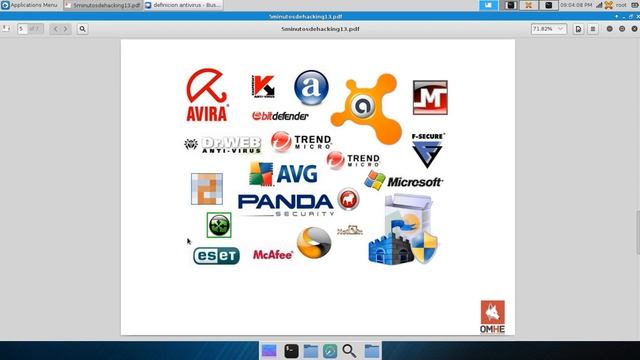This screenshot has width=640, height=360.
Task: Click the vertical scrollbar of the PDF viewer
Action: (638, 233)
